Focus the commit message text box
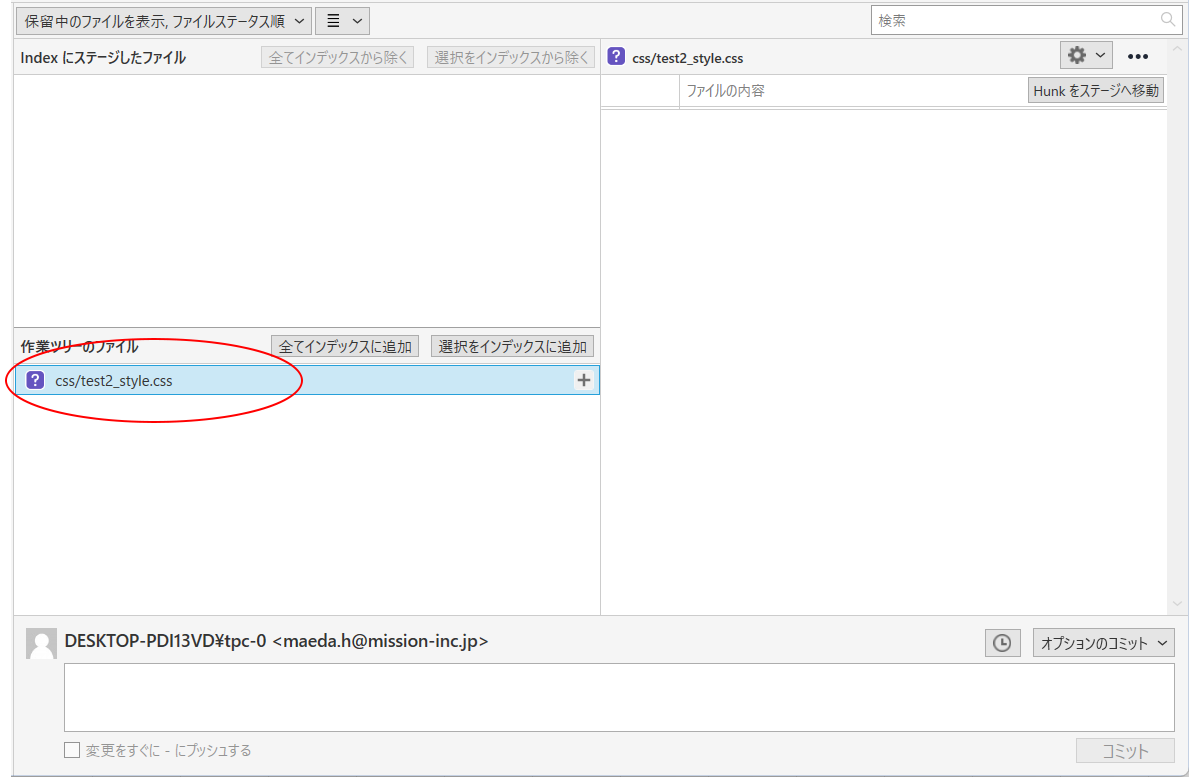 (x=619, y=697)
